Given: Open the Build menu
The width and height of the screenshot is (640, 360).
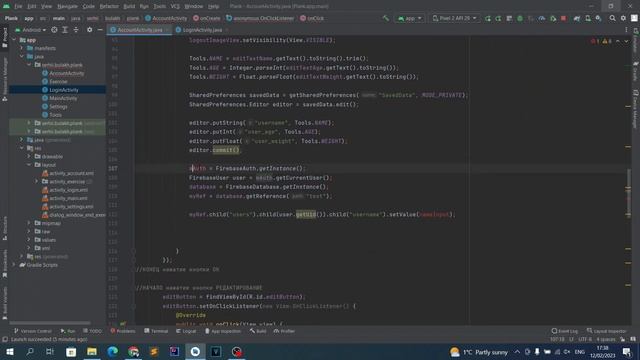Looking at the screenshot, I should (129, 7).
